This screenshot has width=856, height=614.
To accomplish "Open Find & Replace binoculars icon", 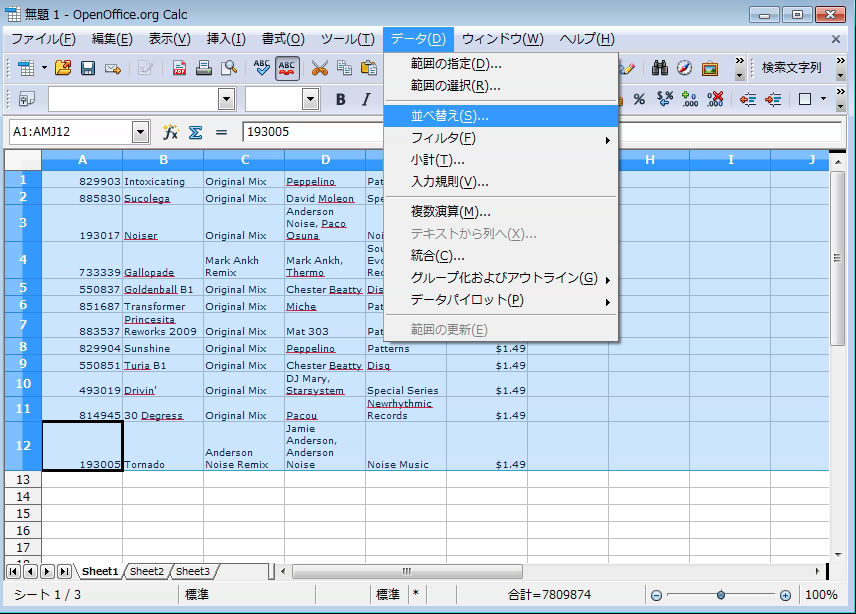I will (659, 68).
